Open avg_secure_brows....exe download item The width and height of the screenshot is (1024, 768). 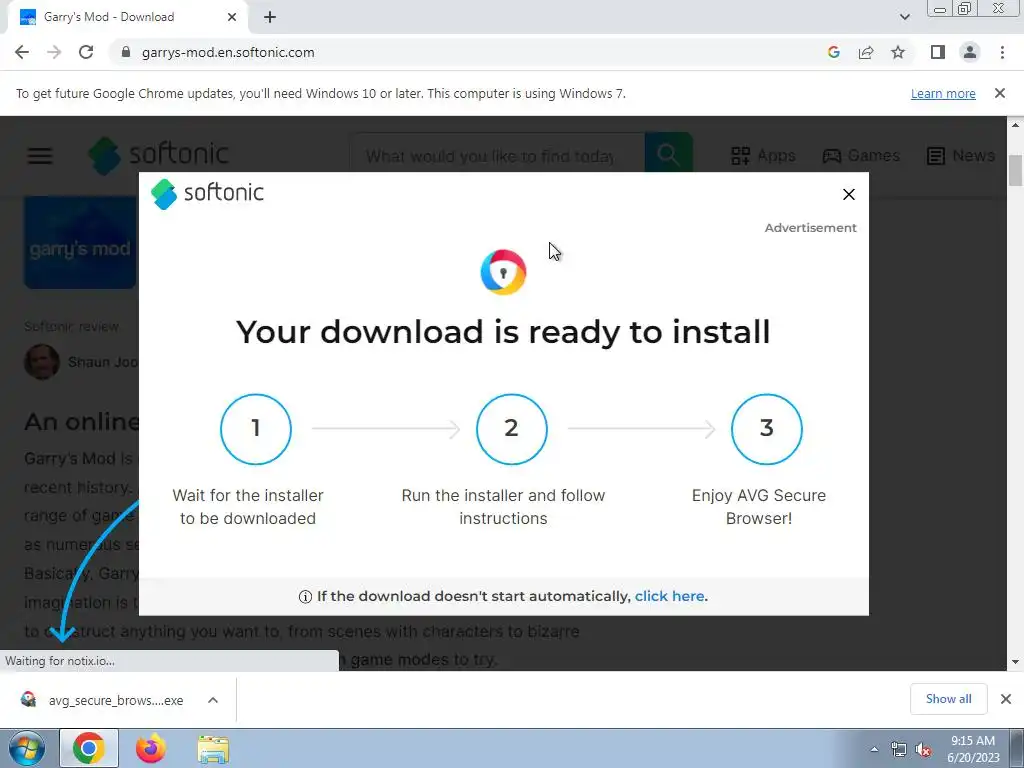[104, 700]
